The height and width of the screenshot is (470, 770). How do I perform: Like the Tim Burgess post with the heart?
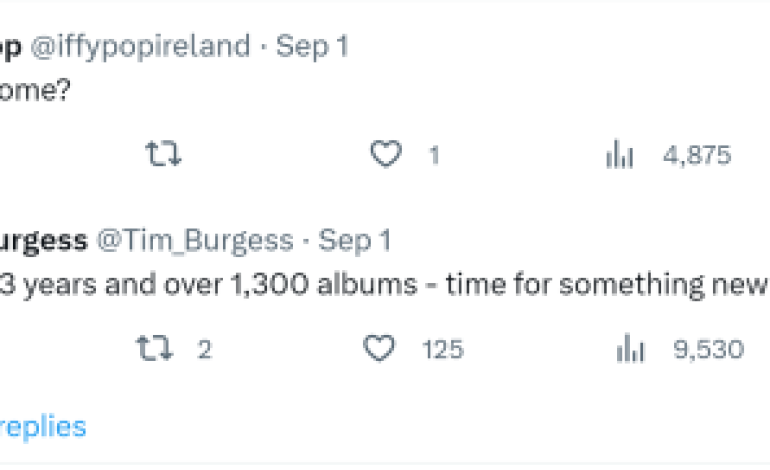(378, 349)
